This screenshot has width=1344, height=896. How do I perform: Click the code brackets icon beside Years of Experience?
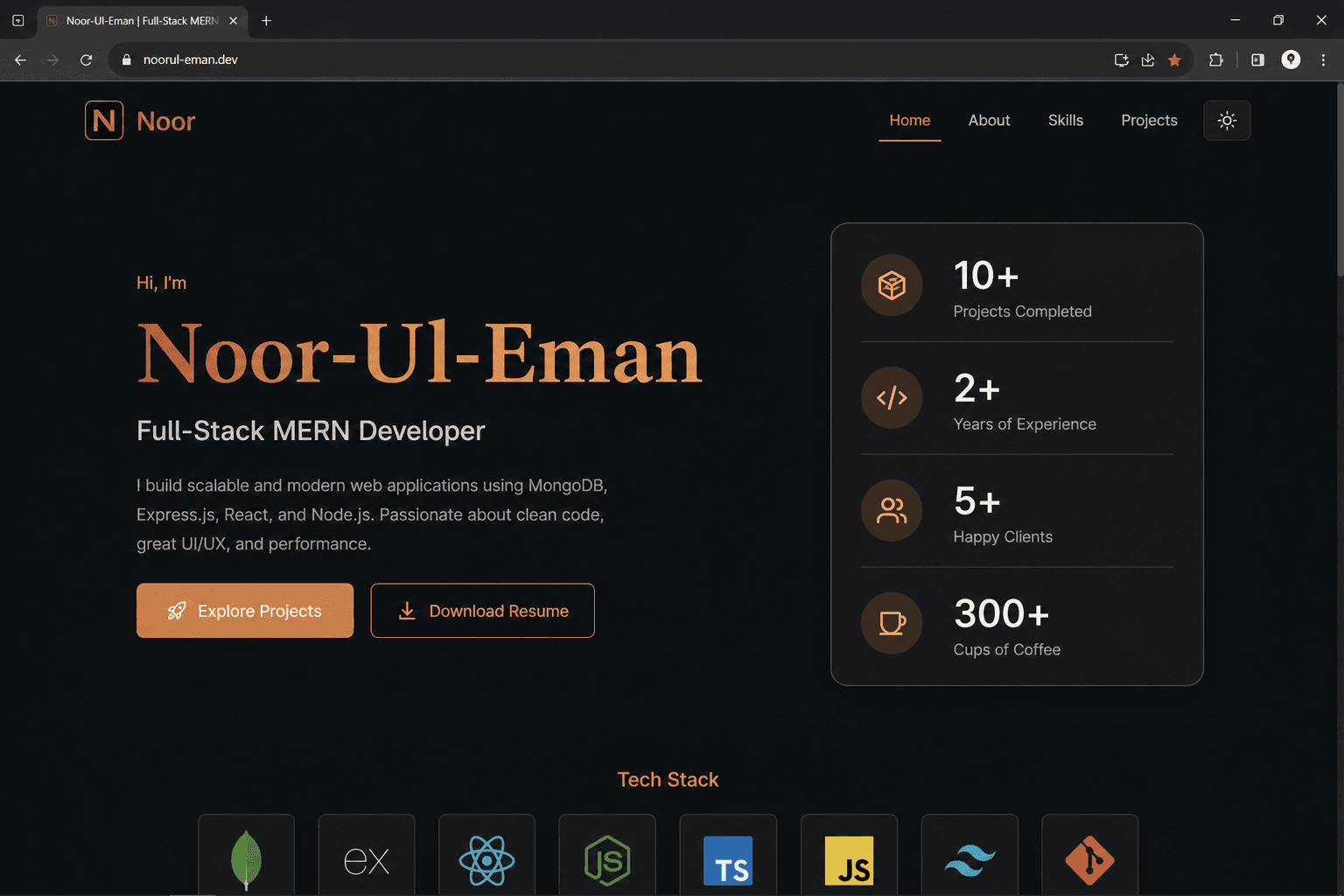click(x=892, y=398)
